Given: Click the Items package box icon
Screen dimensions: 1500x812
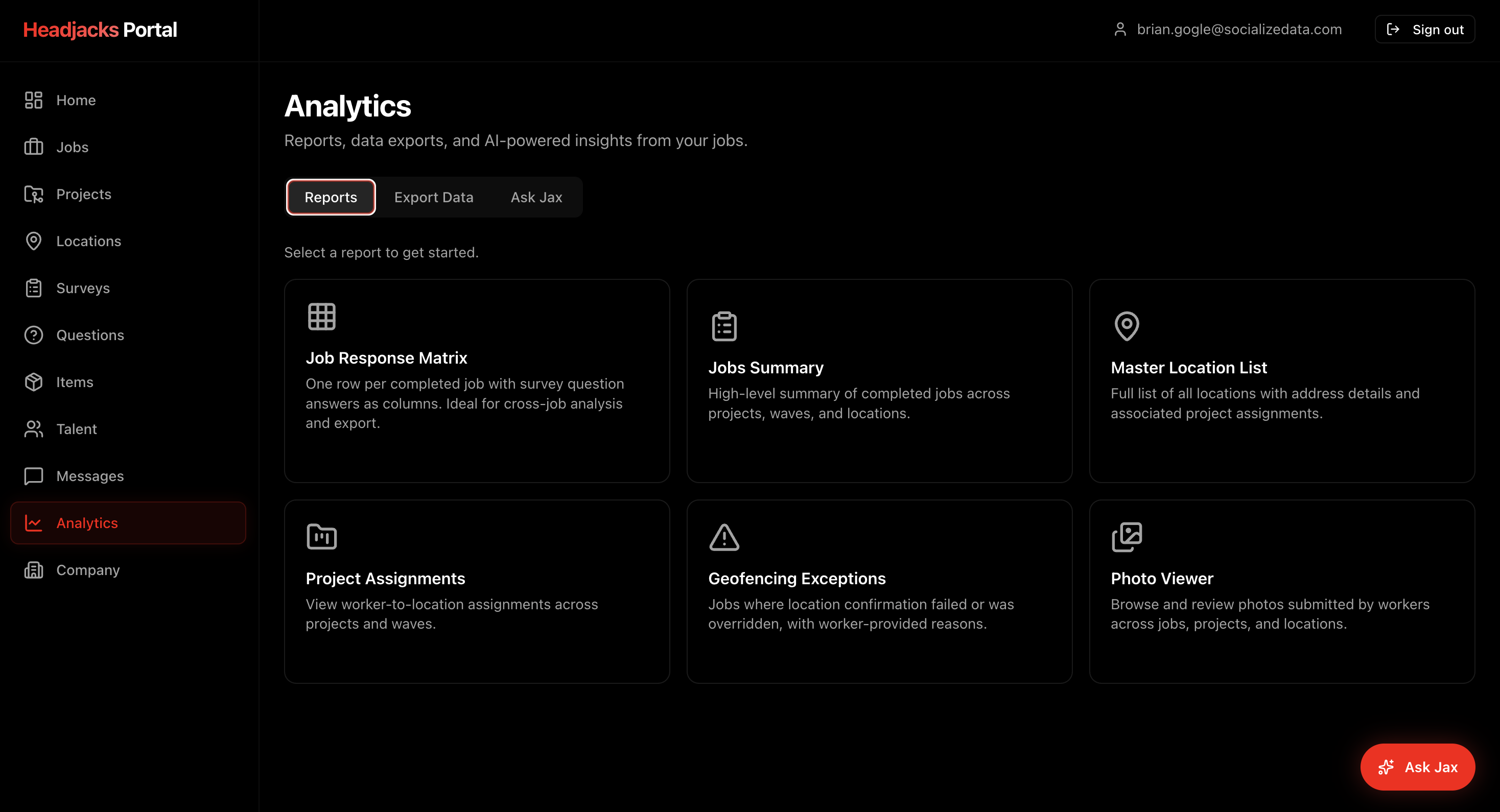Looking at the screenshot, I should click(x=33, y=382).
